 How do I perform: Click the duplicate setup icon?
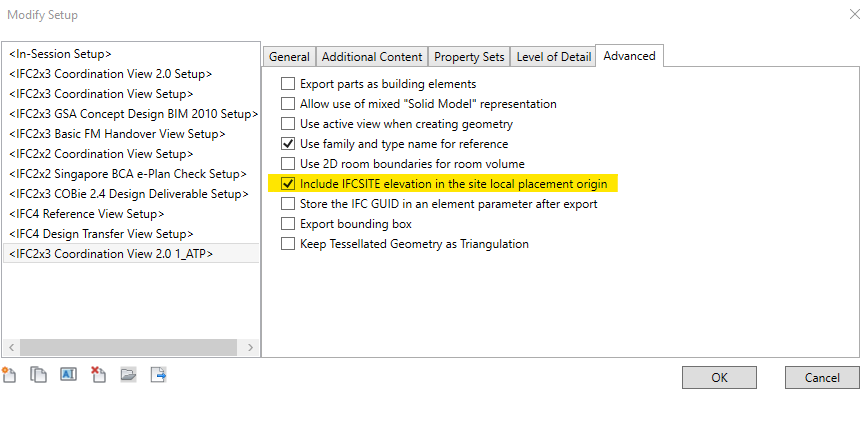(39, 375)
